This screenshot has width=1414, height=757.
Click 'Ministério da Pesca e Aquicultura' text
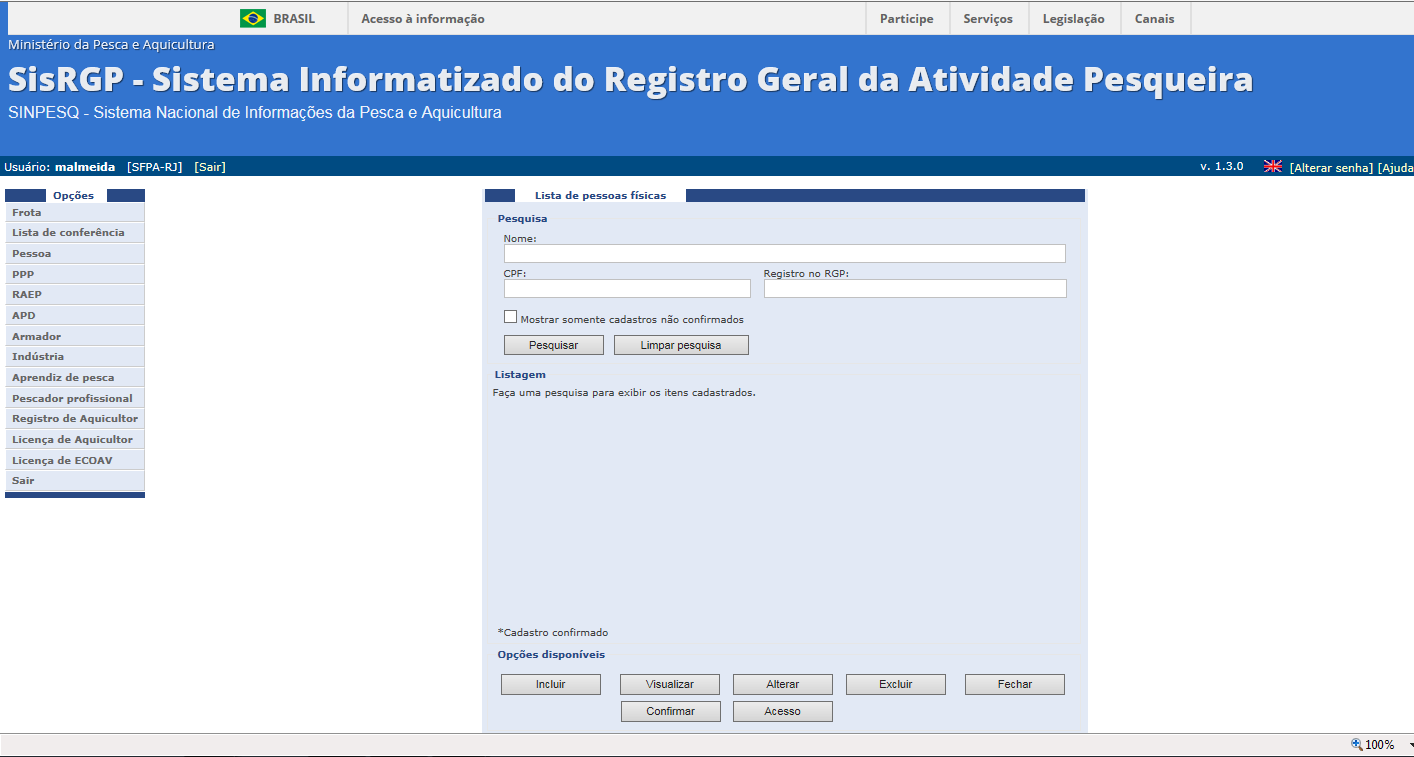pyautogui.click(x=111, y=45)
